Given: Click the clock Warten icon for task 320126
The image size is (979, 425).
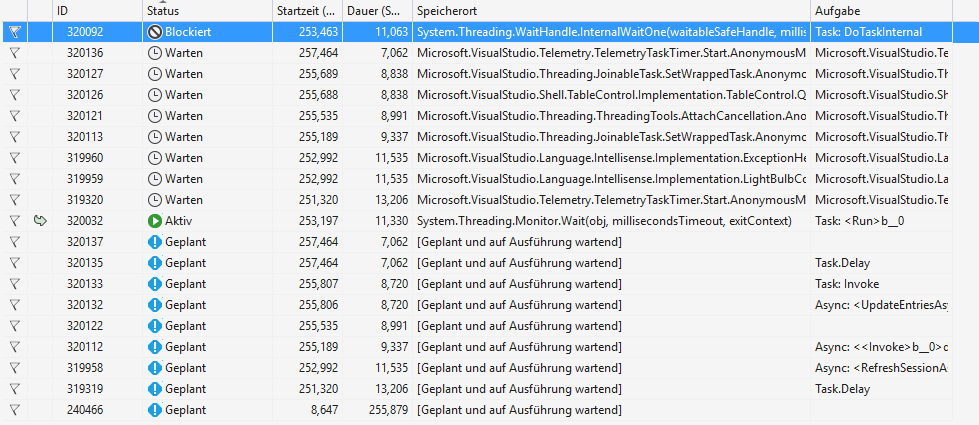Looking at the screenshot, I should [x=154, y=95].
